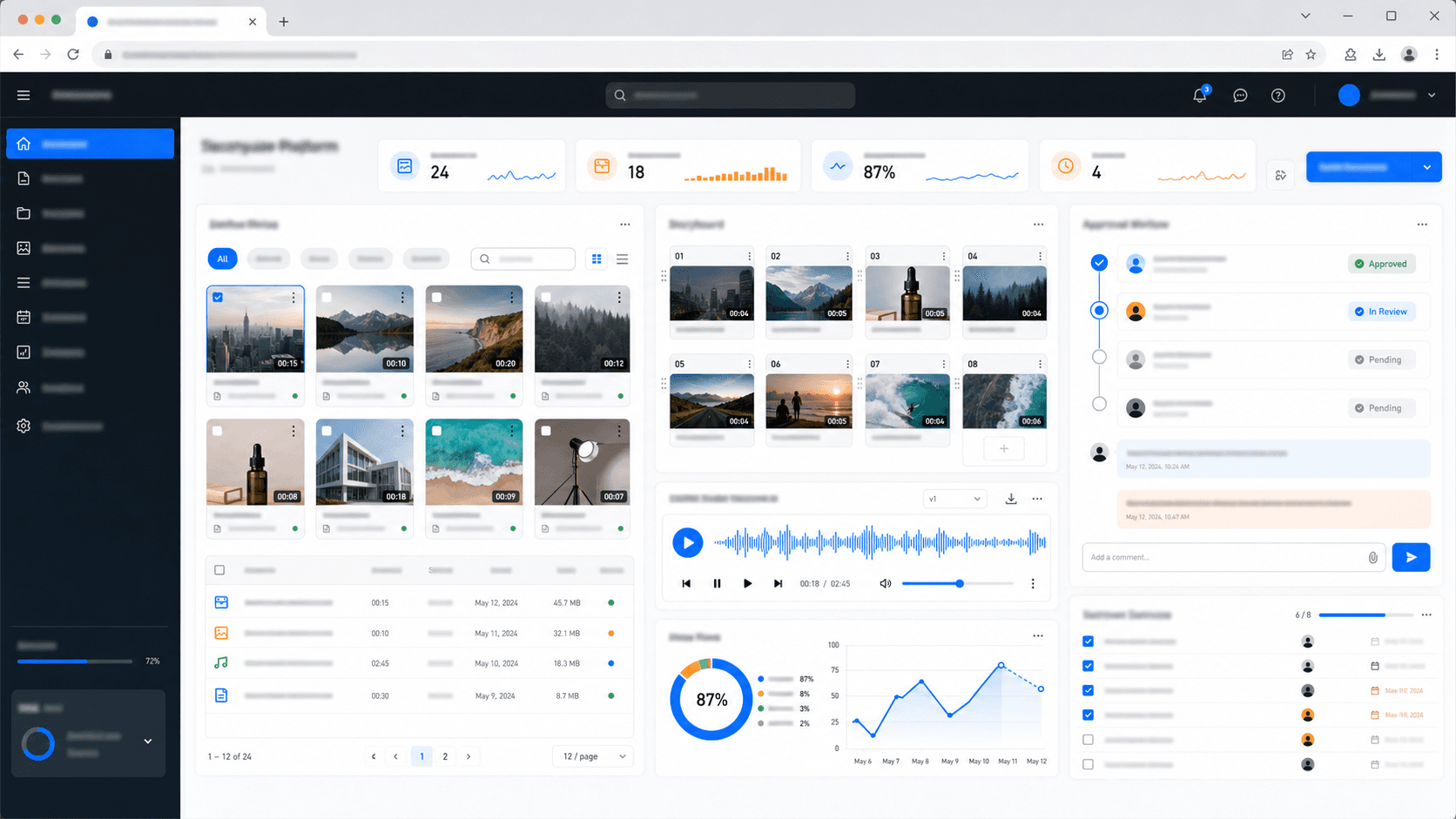Screen dimensions: 1456x819
Task: Open the v1 version dropdown
Action: pos(954,499)
